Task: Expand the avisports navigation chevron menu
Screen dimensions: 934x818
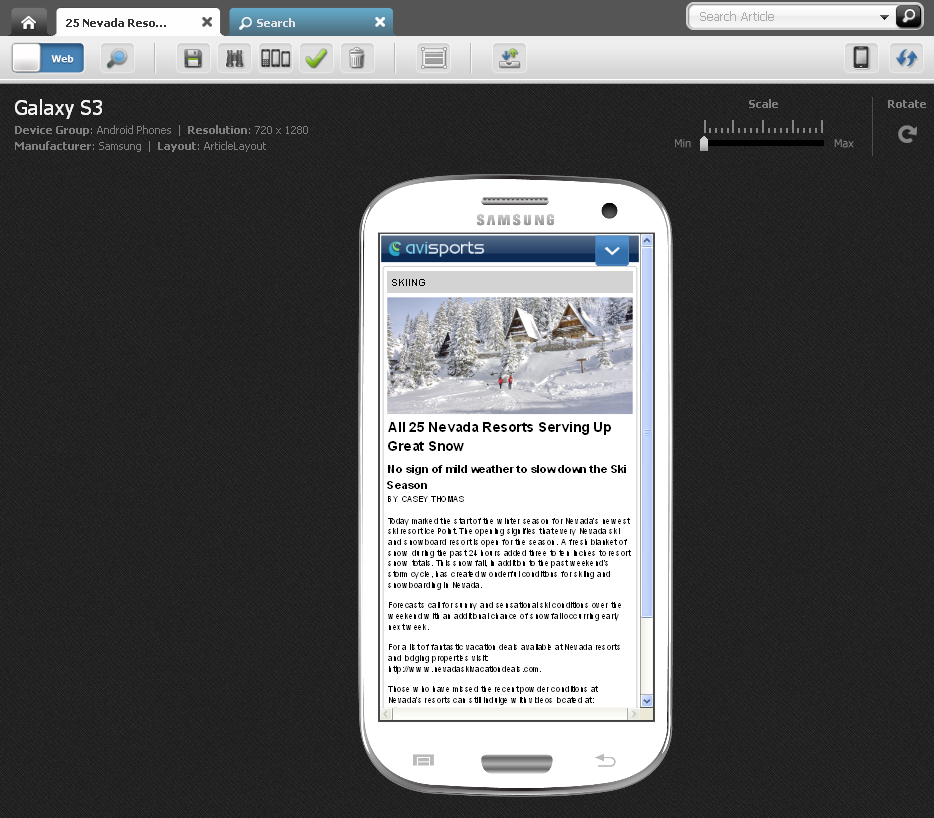Action: pyautogui.click(x=612, y=250)
